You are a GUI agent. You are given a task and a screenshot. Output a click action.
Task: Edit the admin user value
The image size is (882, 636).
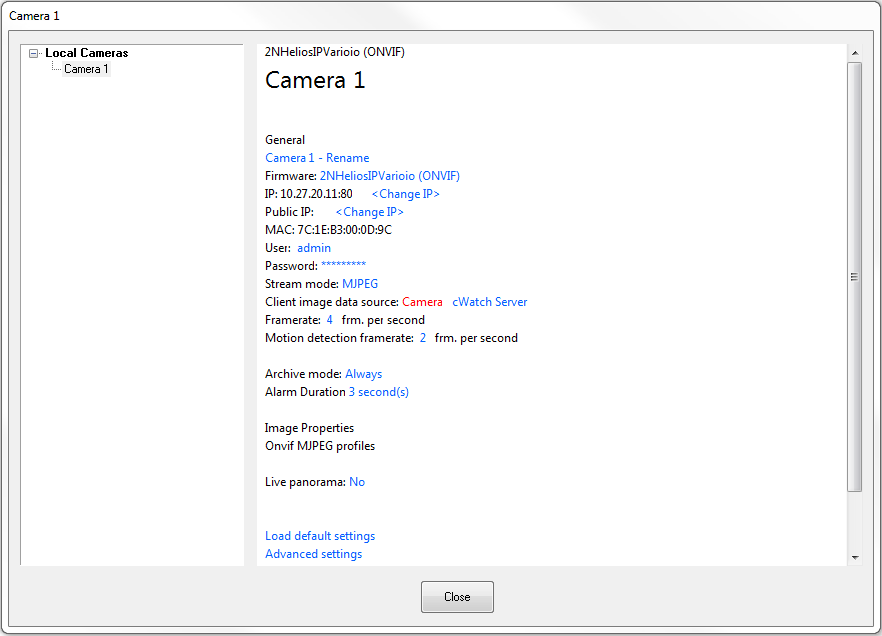coord(313,248)
